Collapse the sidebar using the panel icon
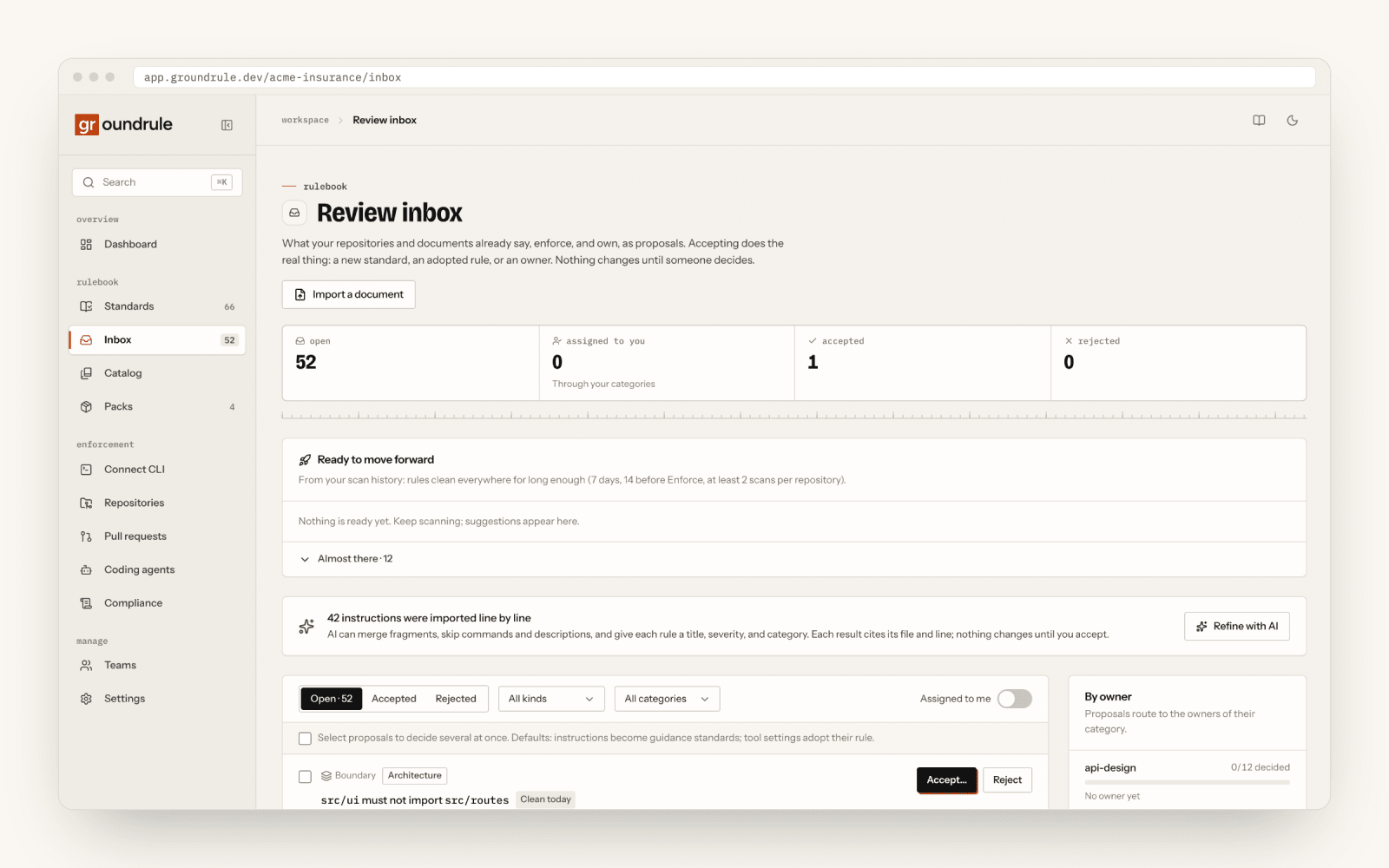The width and height of the screenshot is (1389, 868). 227,125
